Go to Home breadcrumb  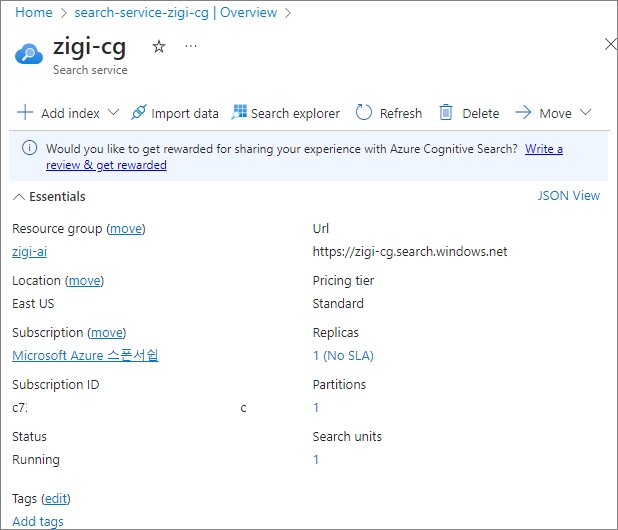click(34, 13)
